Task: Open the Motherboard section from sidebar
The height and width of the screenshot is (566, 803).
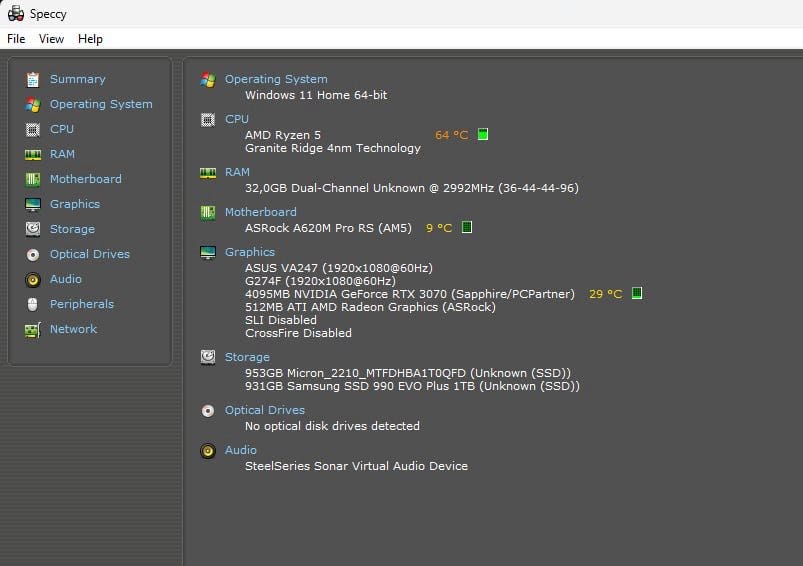Action: [x=86, y=179]
